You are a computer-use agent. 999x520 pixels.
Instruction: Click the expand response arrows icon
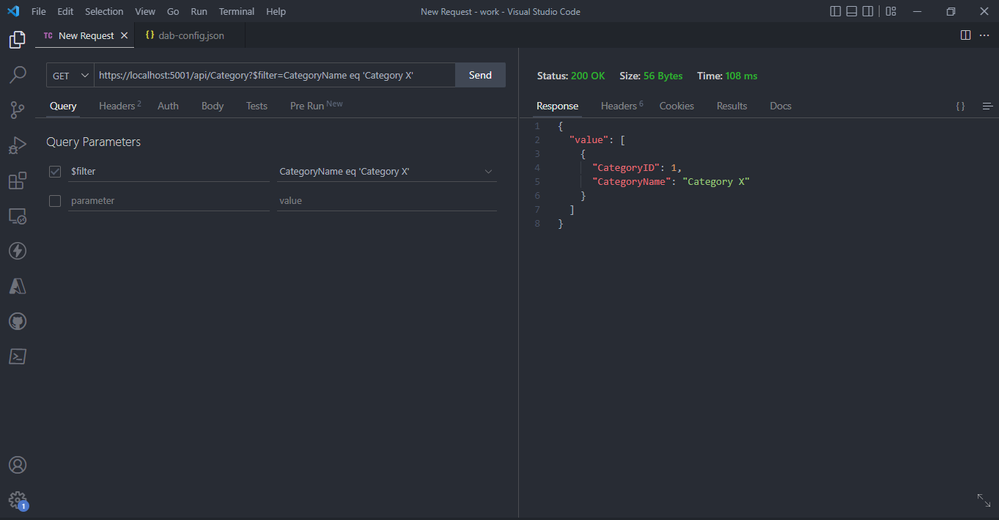pos(984,500)
